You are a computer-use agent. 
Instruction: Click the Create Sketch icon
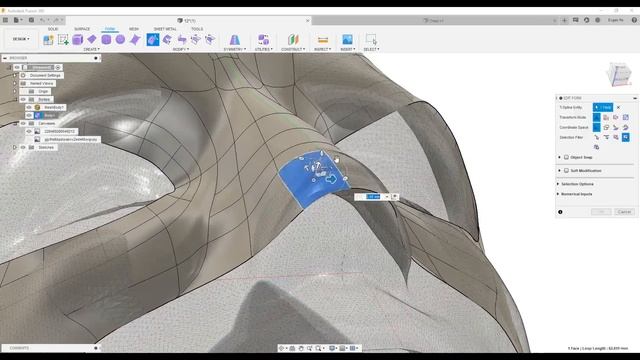tap(63, 40)
